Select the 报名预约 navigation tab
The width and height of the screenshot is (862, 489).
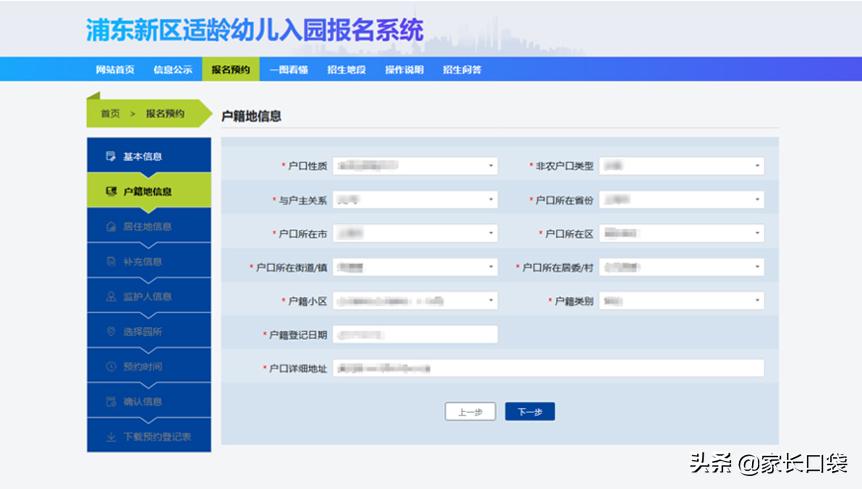pyautogui.click(x=231, y=70)
